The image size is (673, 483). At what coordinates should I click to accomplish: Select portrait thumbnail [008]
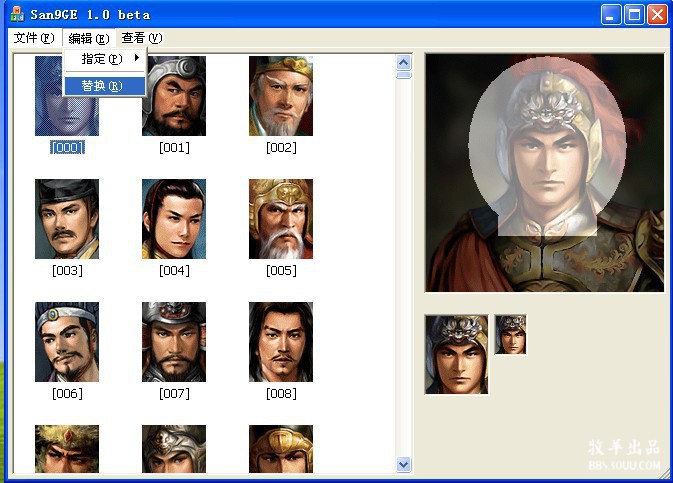click(x=281, y=342)
